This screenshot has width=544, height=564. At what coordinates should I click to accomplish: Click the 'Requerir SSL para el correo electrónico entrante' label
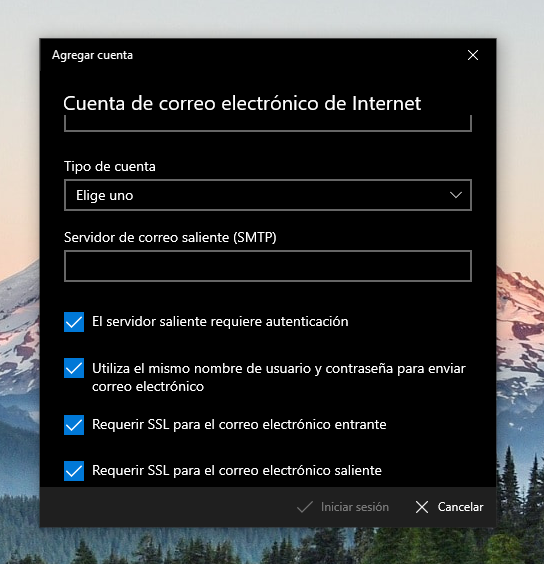click(239, 424)
